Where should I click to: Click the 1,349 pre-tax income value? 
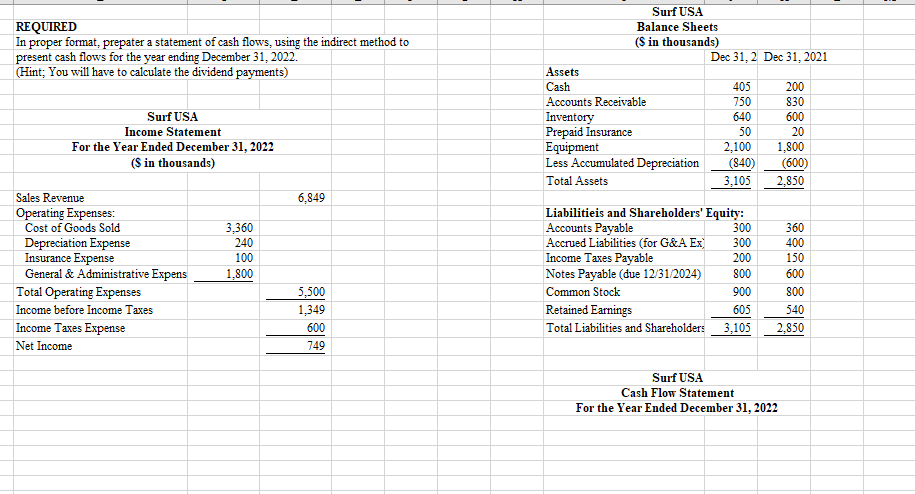(x=312, y=310)
